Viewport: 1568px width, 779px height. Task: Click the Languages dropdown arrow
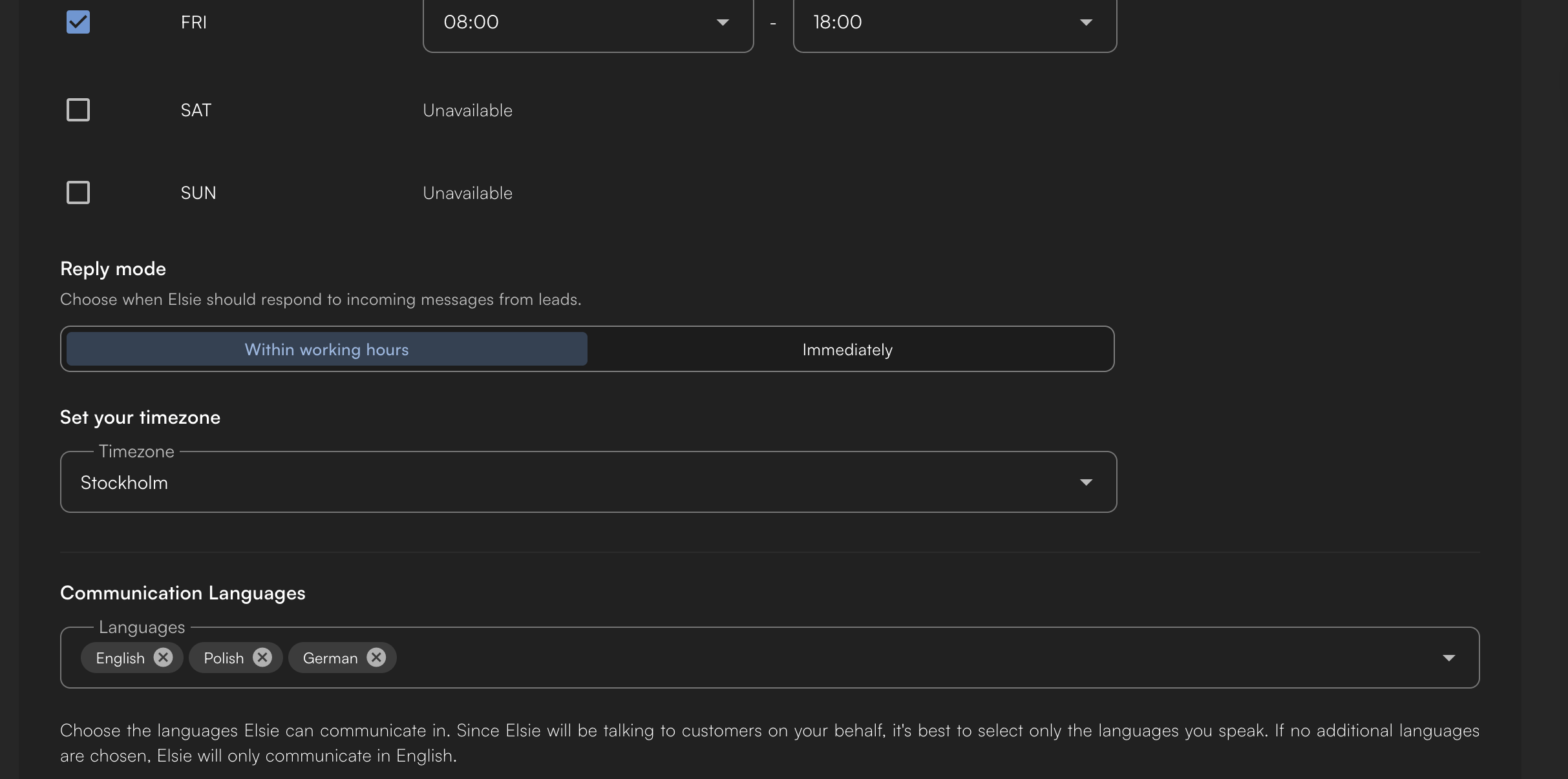tap(1450, 657)
